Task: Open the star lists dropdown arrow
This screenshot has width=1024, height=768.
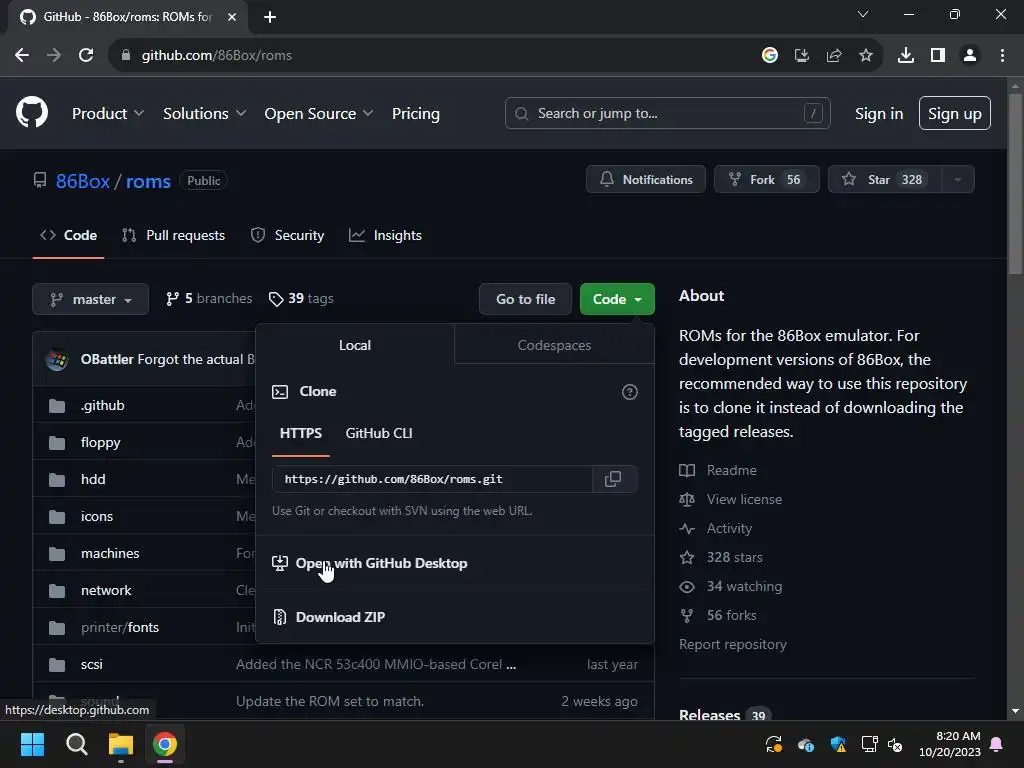Action: (958, 180)
